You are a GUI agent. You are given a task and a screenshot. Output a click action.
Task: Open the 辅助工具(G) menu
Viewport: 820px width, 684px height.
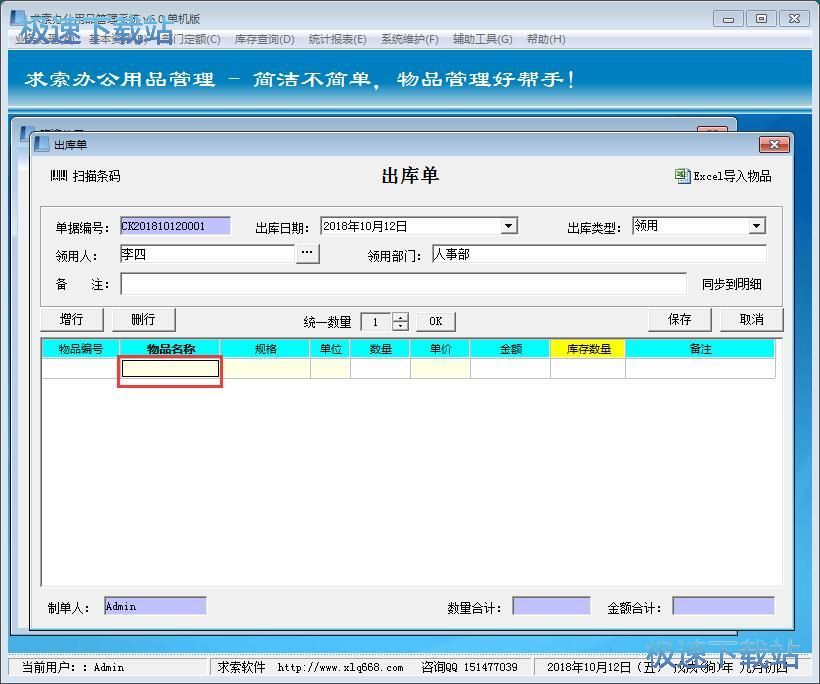tap(482, 39)
